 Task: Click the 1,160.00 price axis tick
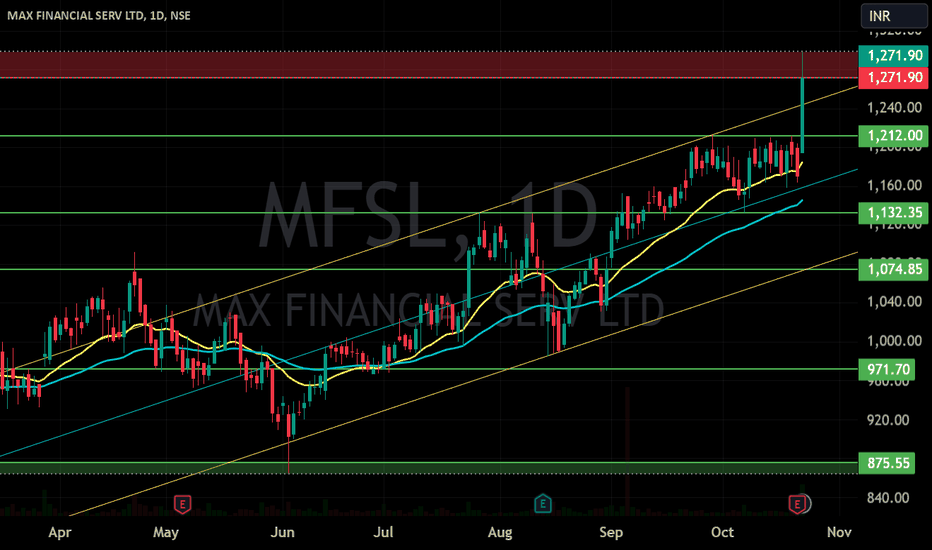coord(895,186)
